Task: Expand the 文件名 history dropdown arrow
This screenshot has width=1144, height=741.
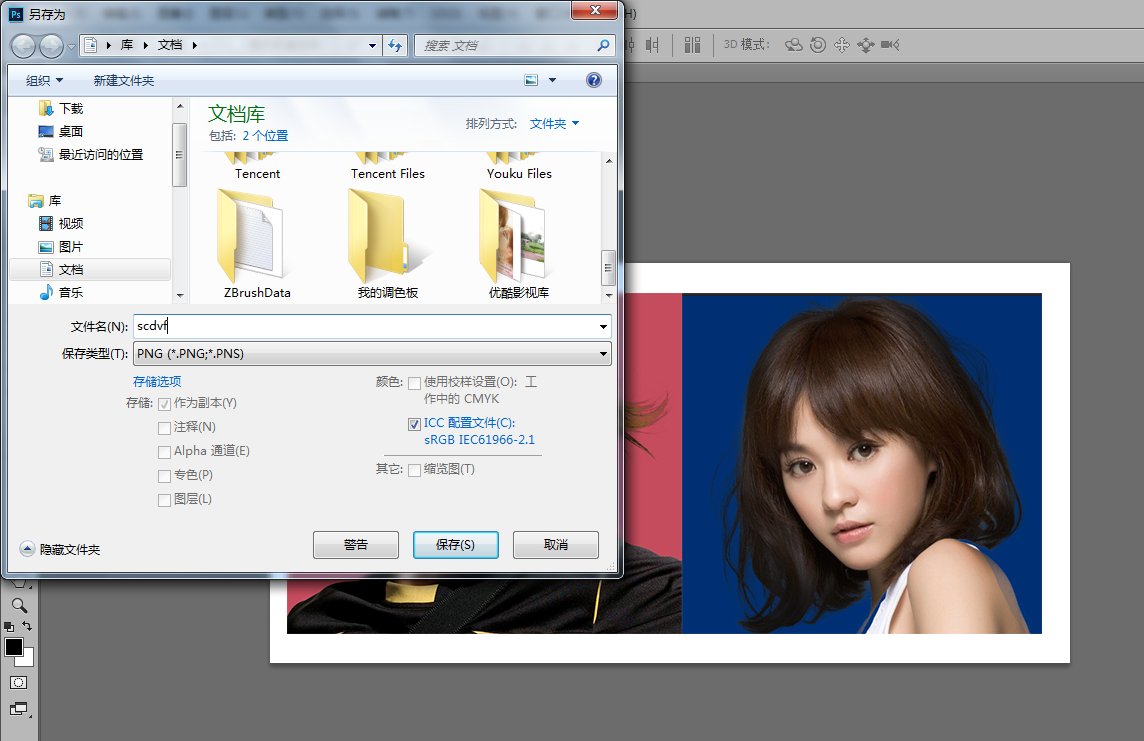Action: pos(601,326)
